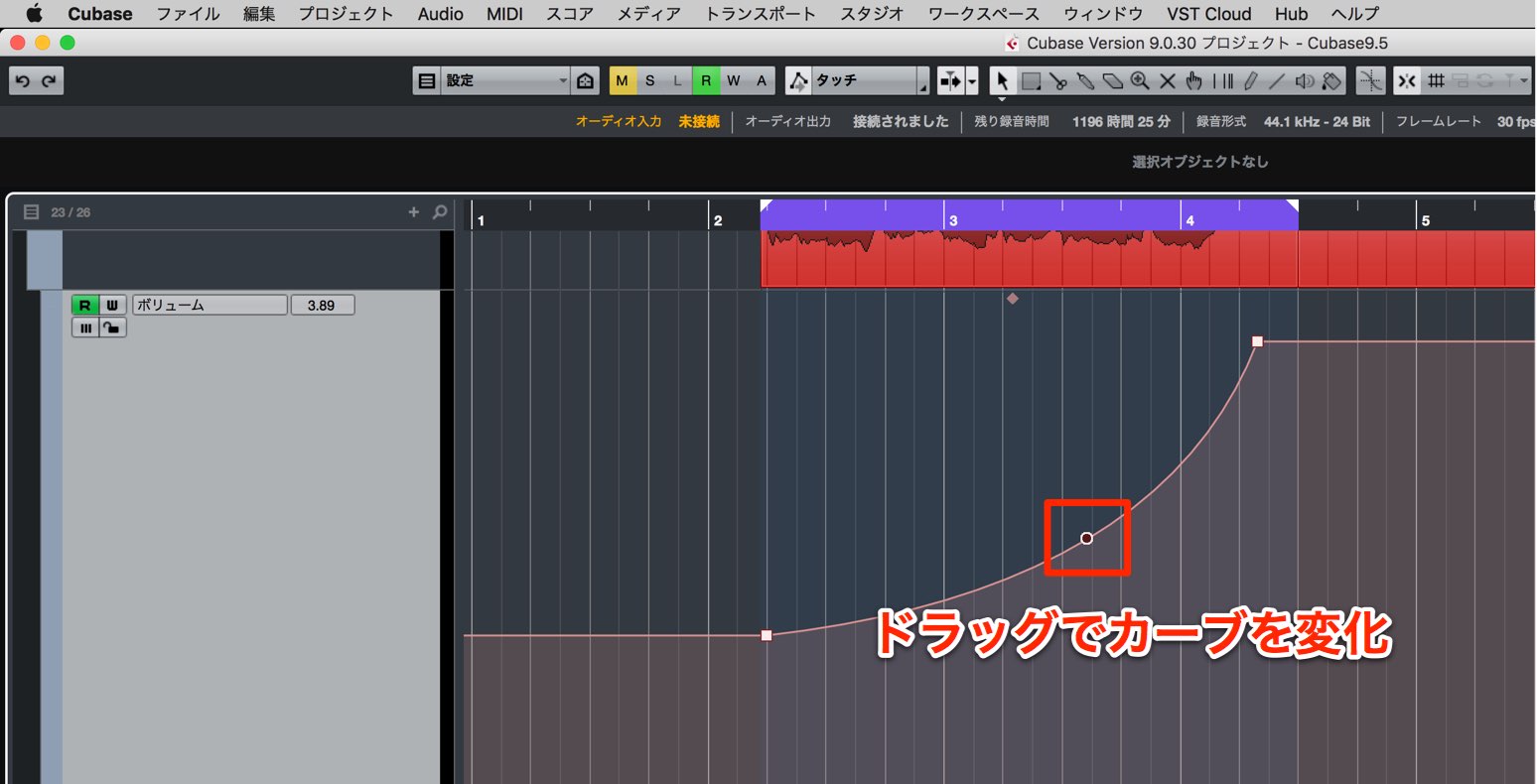Toggle global Mute state M button
Screen dimensions: 1537x784
(623, 81)
